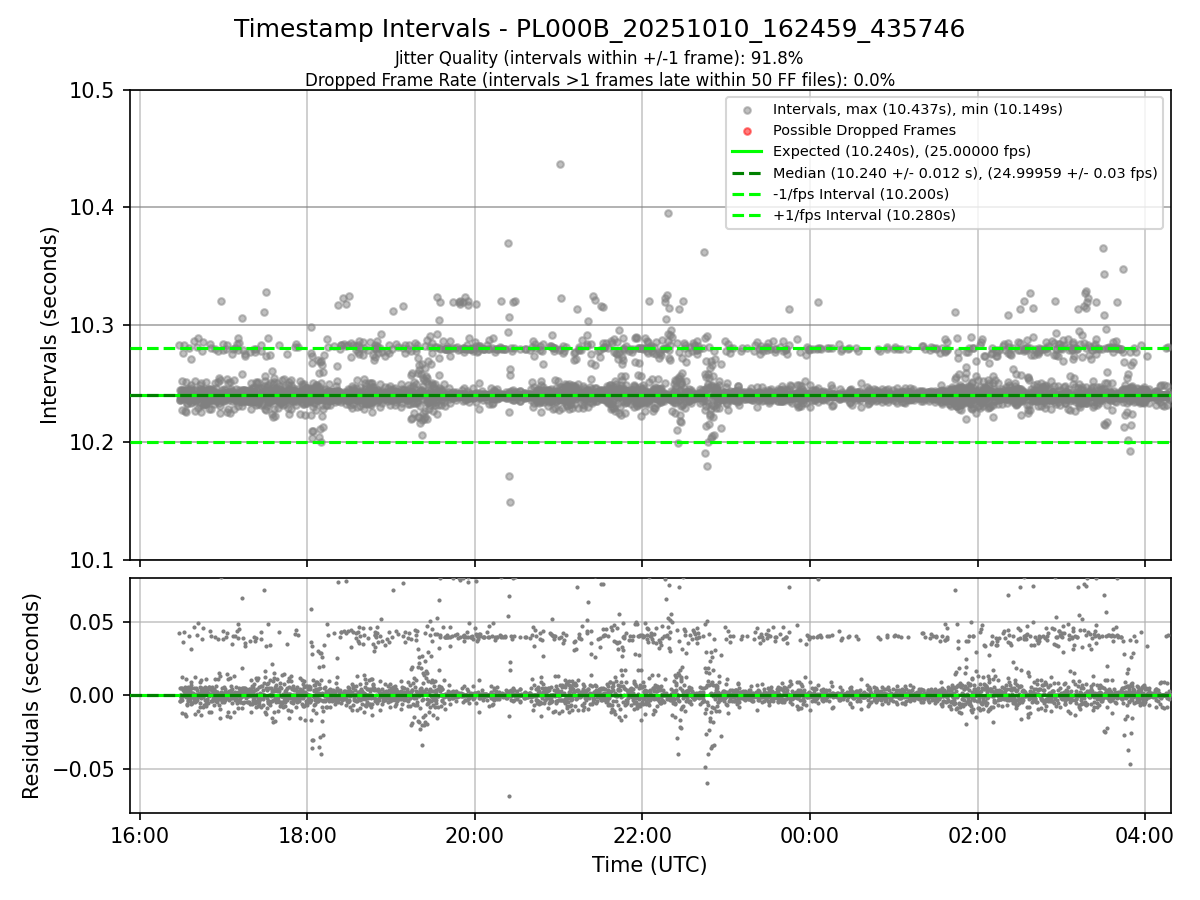1200x900 pixels.
Task: Click the maximum interval outlier point near 10.437s
Action: 560,164
